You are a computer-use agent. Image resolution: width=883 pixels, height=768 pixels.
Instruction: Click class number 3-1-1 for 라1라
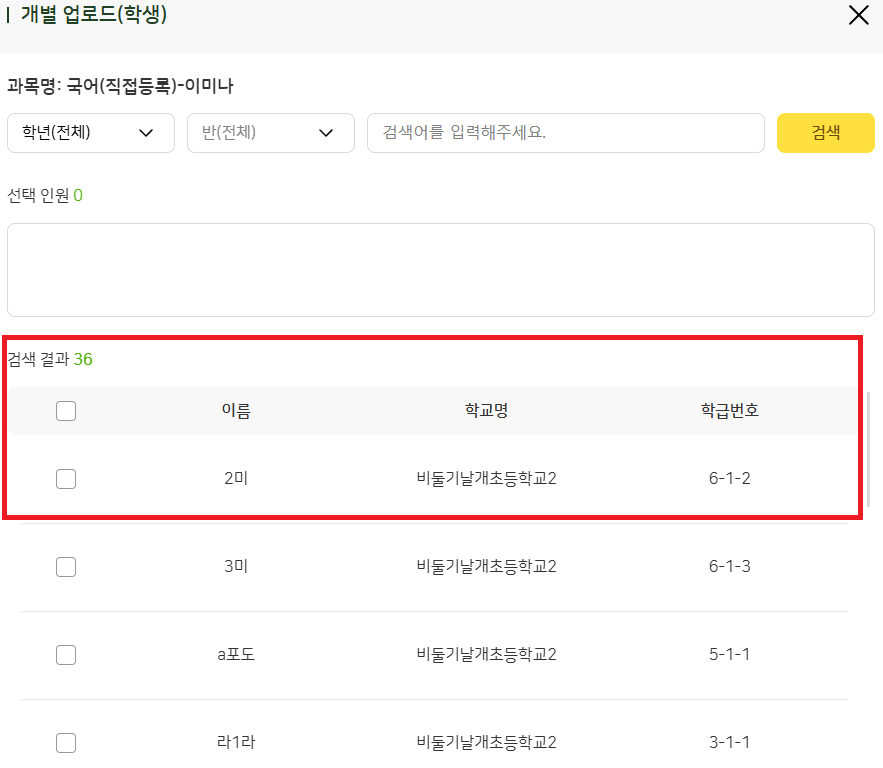point(730,743)
